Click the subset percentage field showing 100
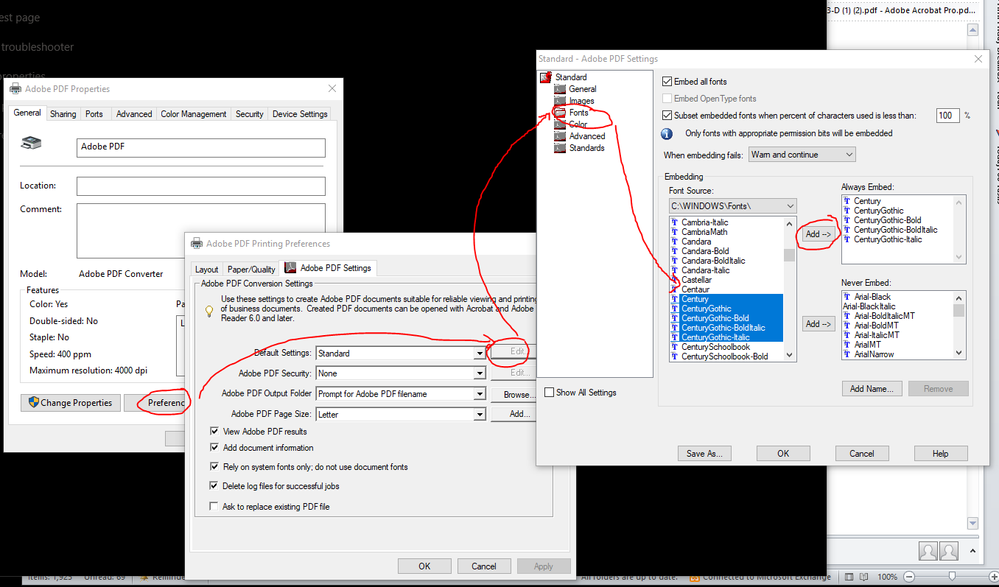Image resolution: width=999 pixels, height=587 pixels. click(x=947, y=115)
